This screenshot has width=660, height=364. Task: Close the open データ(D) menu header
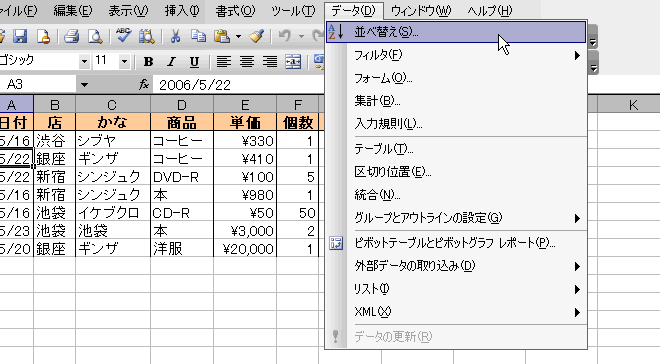[353, 11]
